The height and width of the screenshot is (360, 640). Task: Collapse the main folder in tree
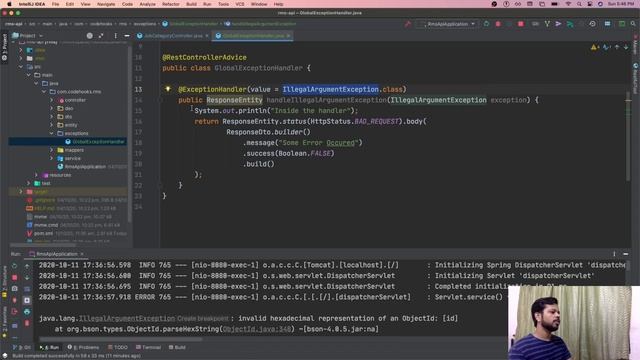coord(29,75)
